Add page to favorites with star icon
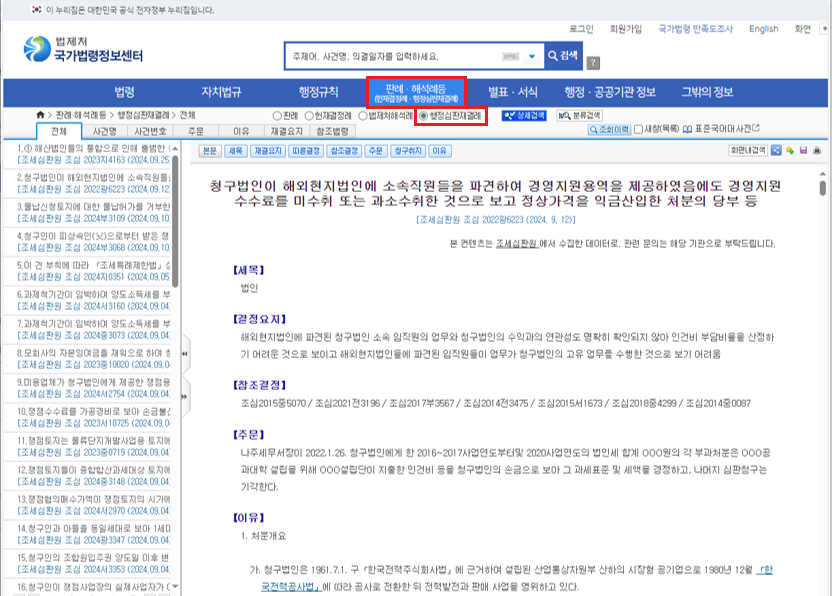 click(x=789, y=151)
